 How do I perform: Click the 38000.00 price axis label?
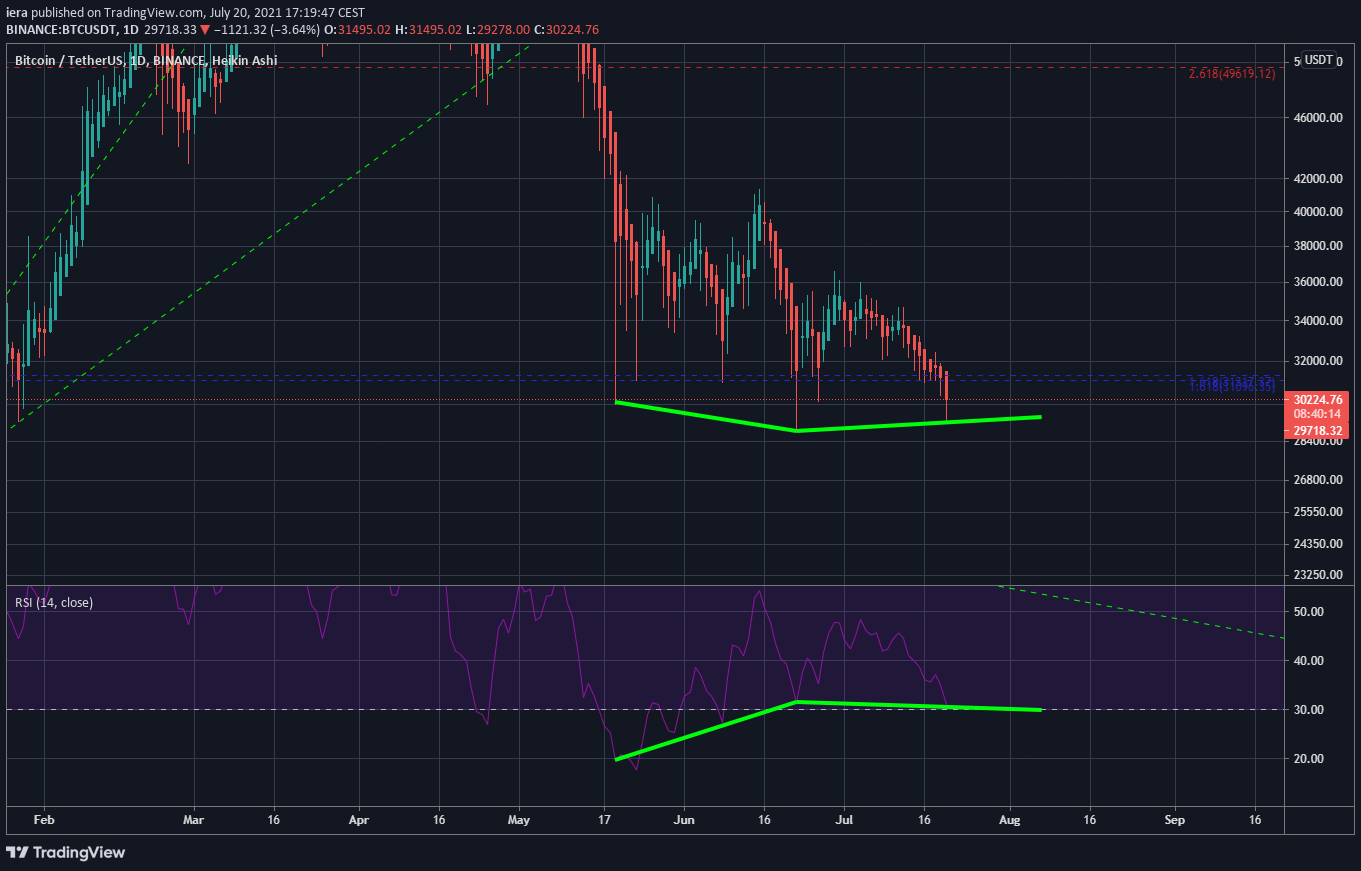(x=1316, y=246)
